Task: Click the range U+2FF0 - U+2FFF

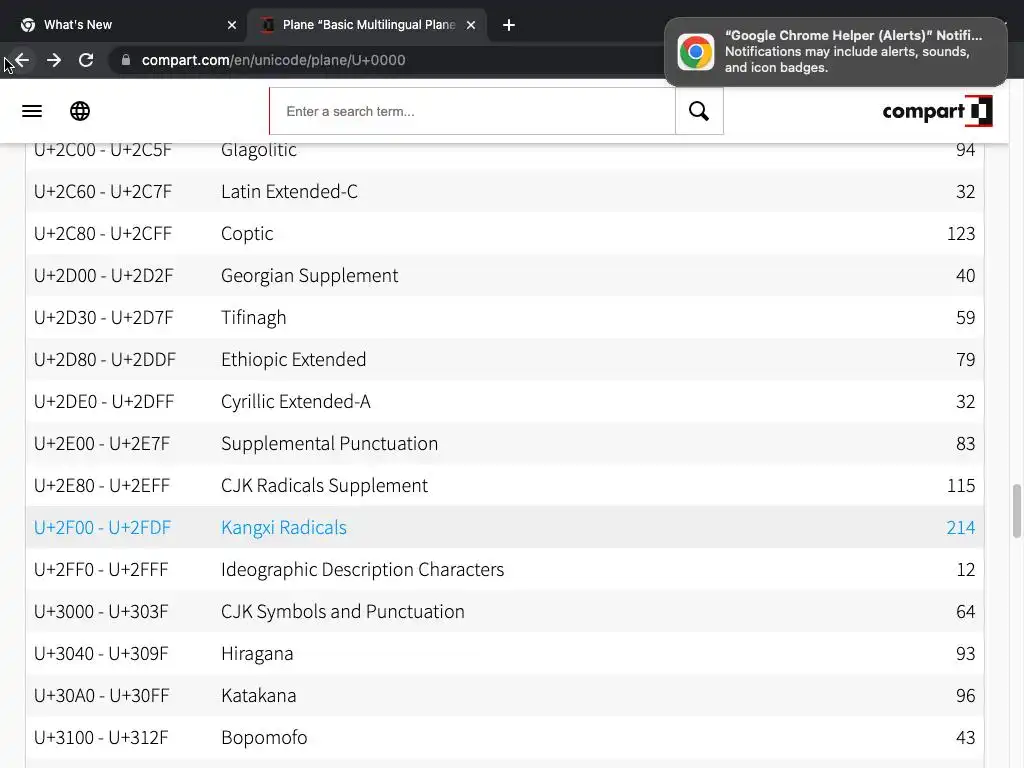Action: (101, 569)
